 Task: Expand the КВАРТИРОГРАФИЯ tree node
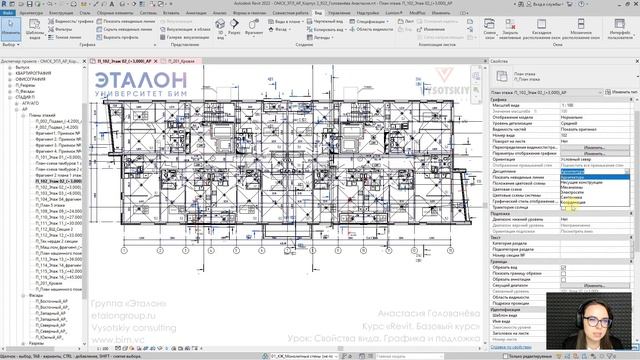[x=10, y=73]
